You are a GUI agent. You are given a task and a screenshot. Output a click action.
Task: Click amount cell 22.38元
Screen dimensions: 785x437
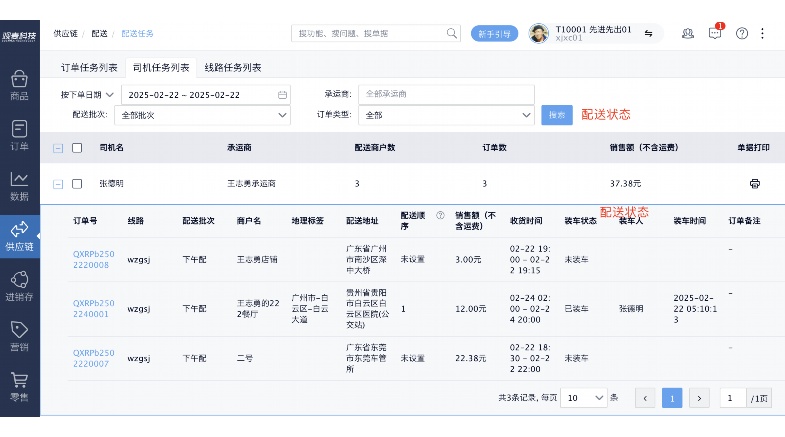coord(471,358)
